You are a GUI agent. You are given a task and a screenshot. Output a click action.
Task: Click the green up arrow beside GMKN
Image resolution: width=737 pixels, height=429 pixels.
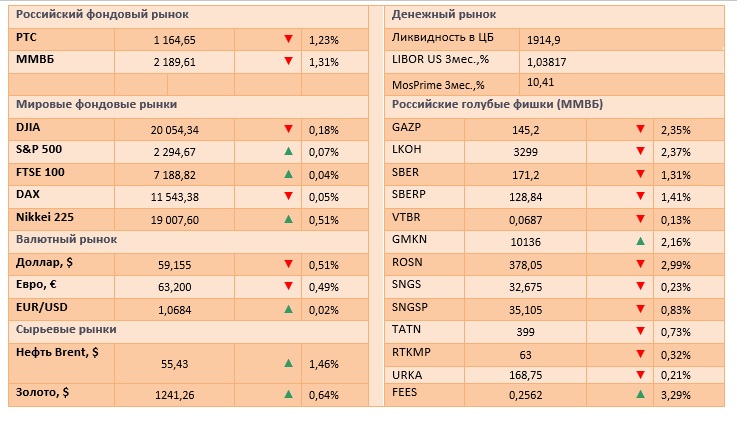tap(639, 241)
